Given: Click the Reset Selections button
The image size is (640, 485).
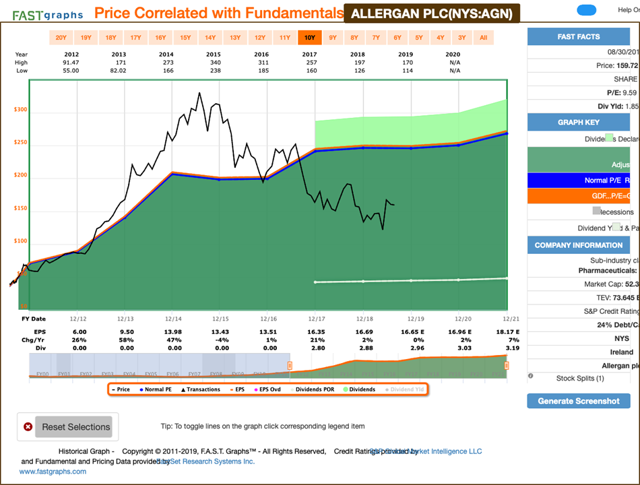Looking at the screenshot, I should (73, 427).
